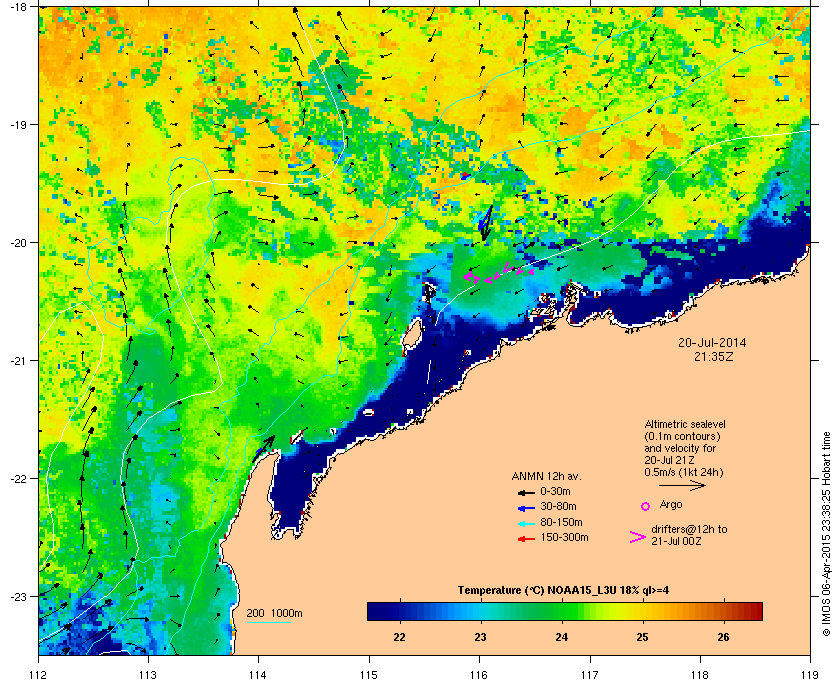Select the '80-150m' legend label

(x=561, y=522)
